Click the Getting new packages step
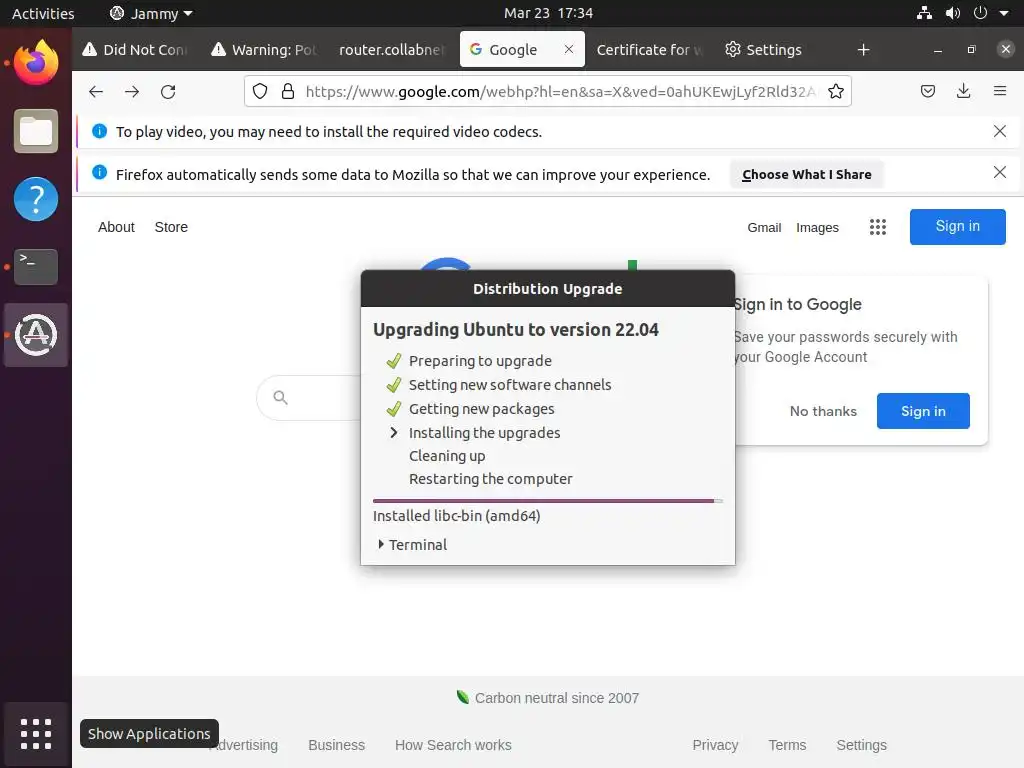Screen dimensions: 1024x768 tap(481, 409)
